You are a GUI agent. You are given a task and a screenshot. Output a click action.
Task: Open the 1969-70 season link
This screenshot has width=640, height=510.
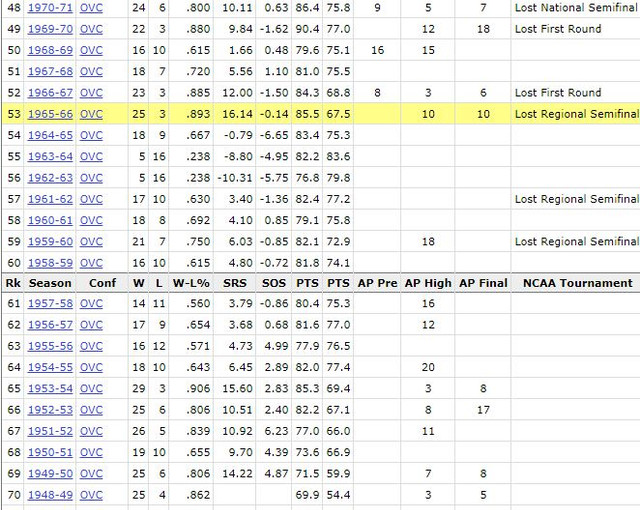pos(50,29)
